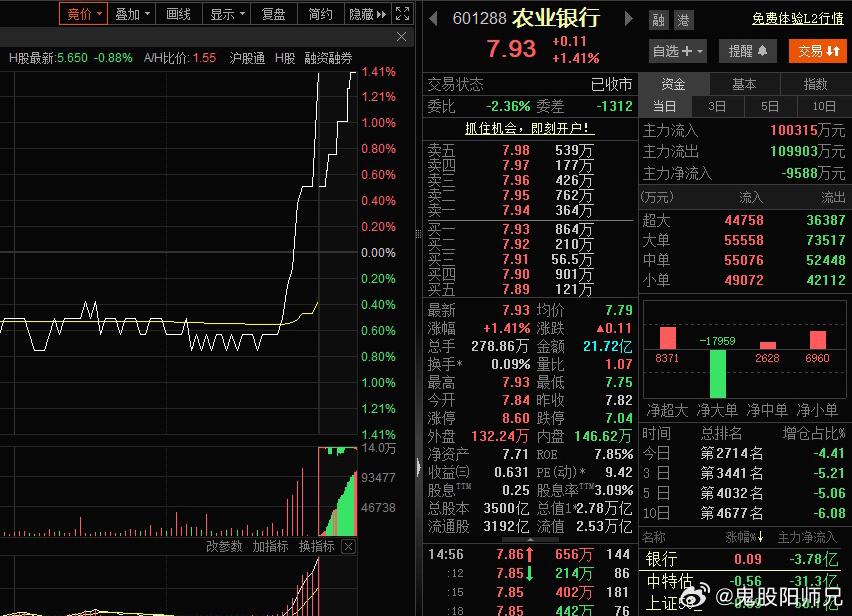Click the H股 tag next to 沪股通
Screen dimensions: 852x616
click(x=285, y=58)
